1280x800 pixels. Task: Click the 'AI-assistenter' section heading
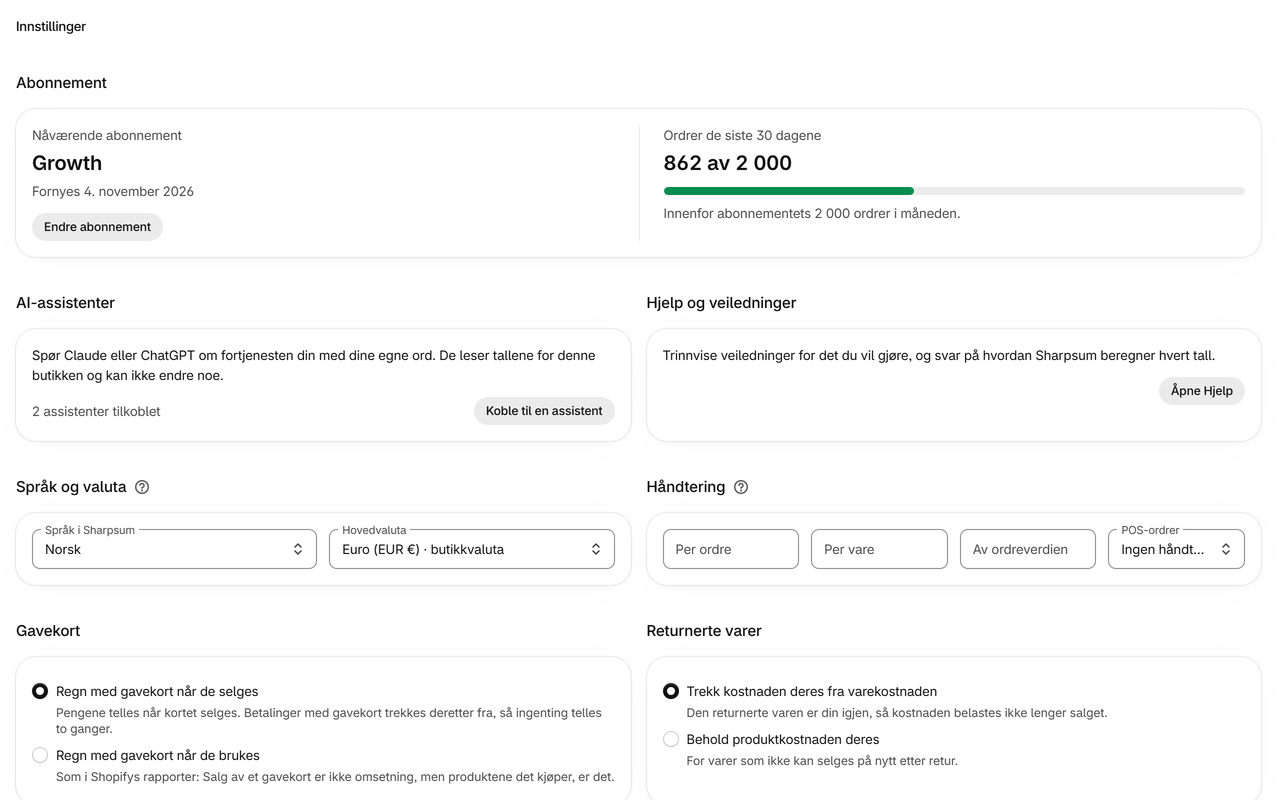(x=65, y=303)
